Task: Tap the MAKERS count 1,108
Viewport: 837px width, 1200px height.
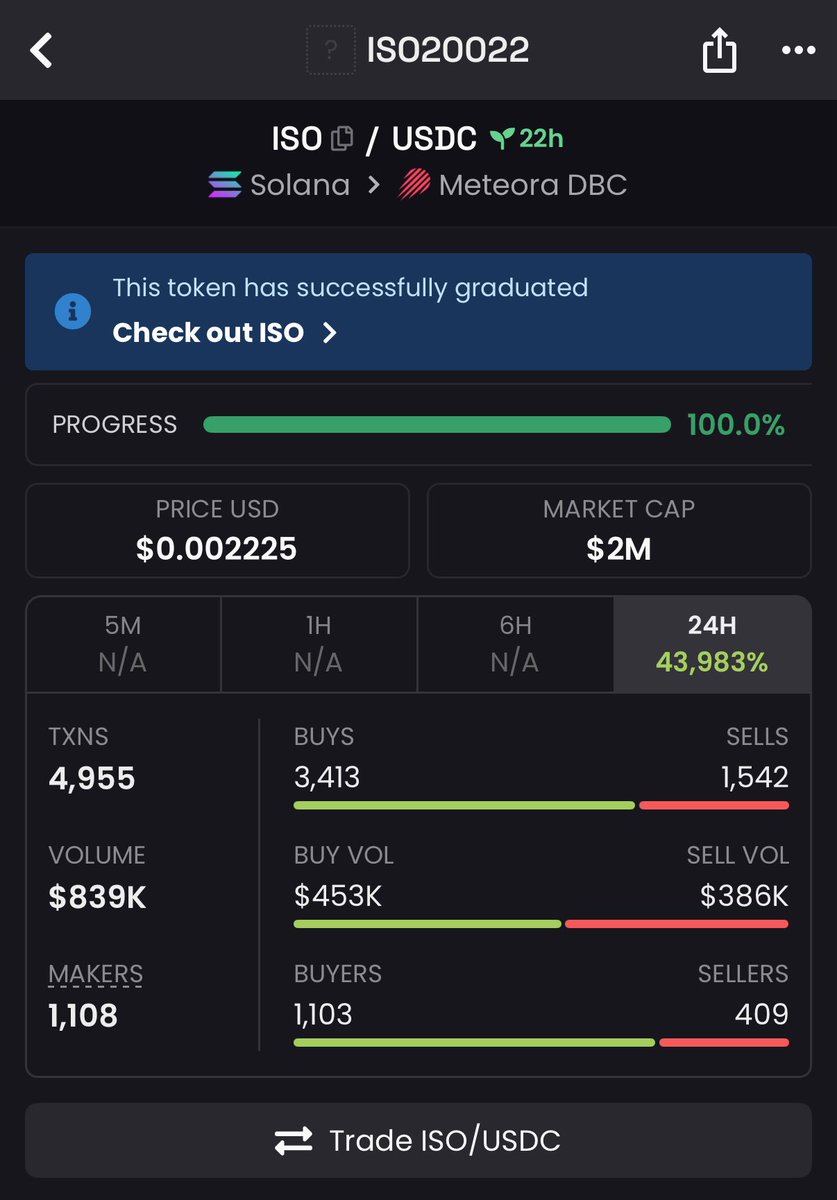Action: pyautogui.click(x=83, y=1016)
